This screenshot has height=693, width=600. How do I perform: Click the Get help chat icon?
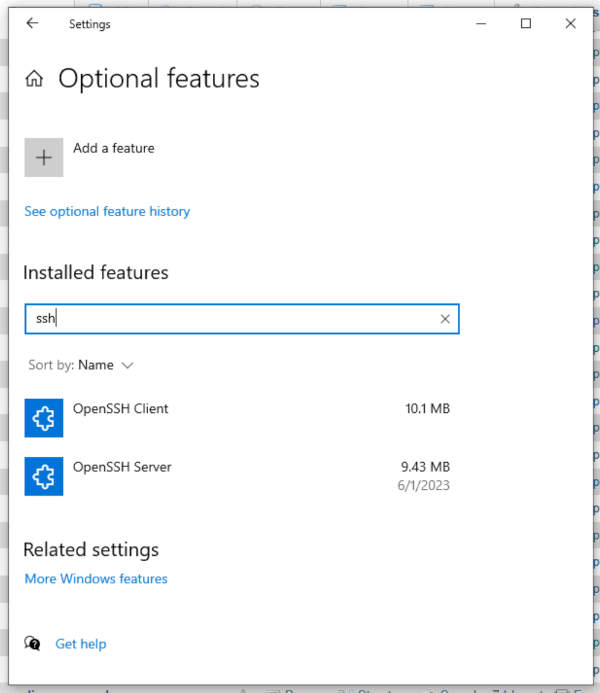(x=33, y=644)
